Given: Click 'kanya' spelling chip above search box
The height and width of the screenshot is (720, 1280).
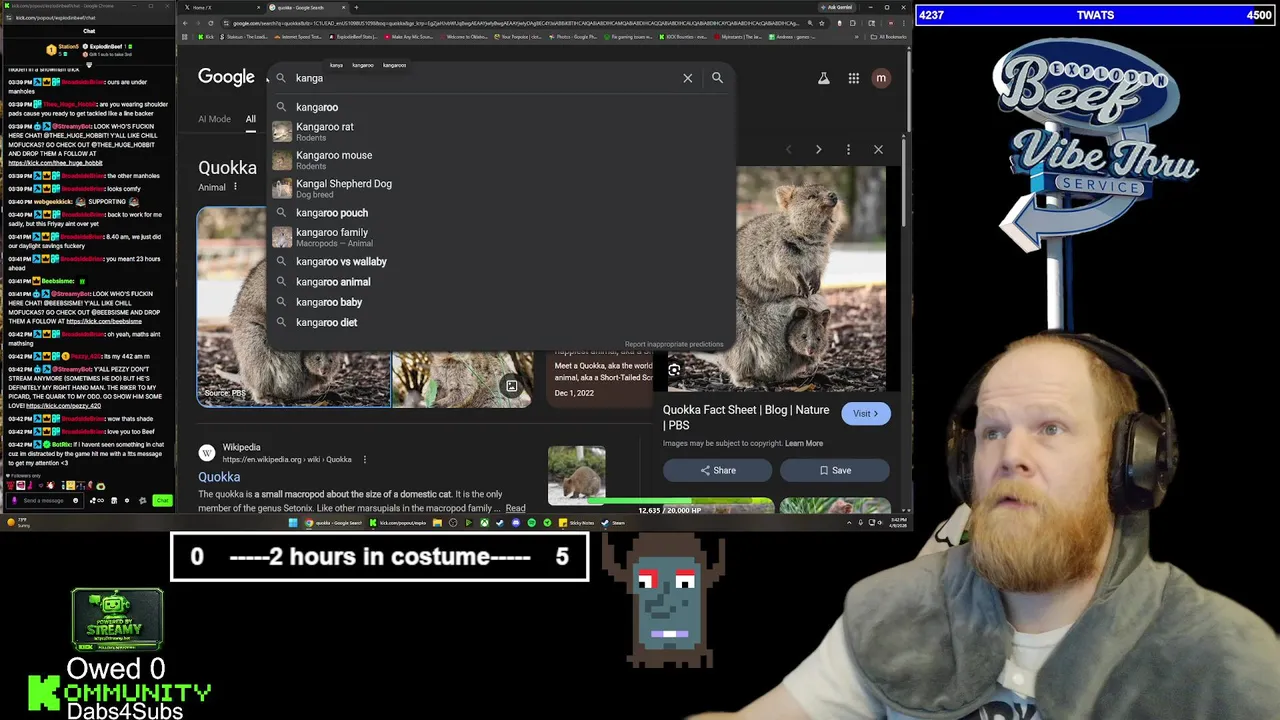Looking at the screenshot, I should coord(336,65).
